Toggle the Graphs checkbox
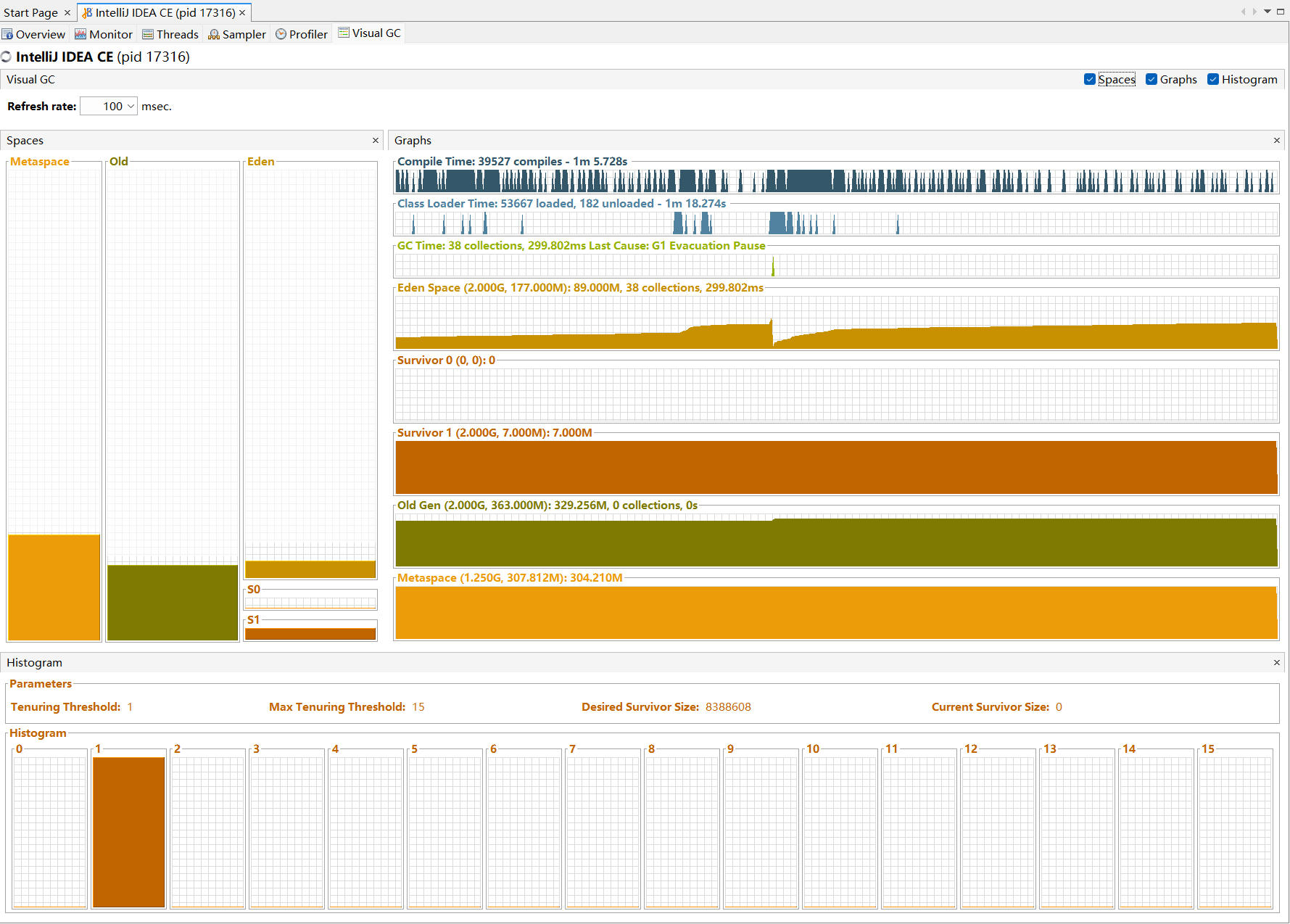The height and width of the screenshot is (924, 1290). [1151, 80]
